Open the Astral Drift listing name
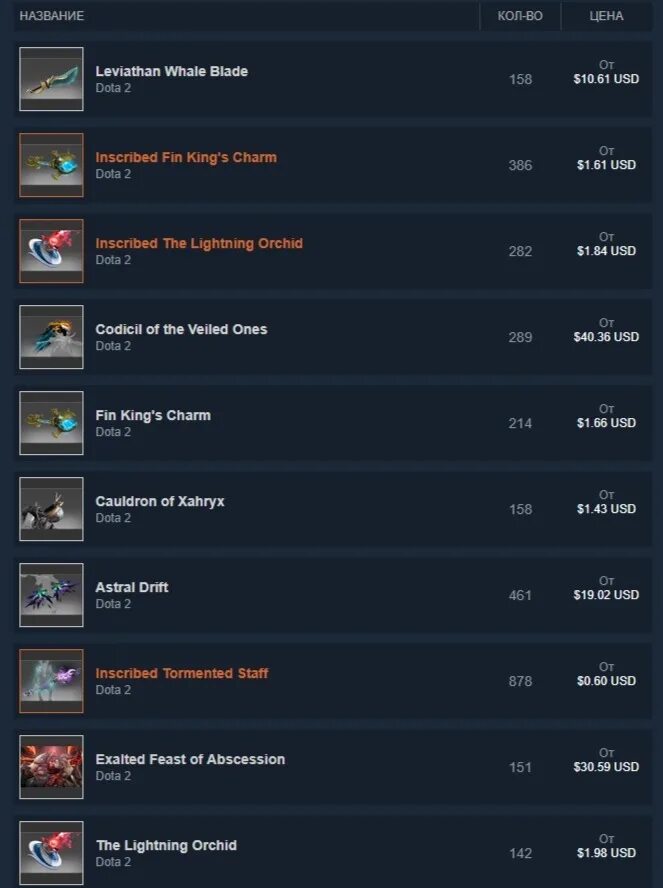663x888 pixels. coord(132,587)
